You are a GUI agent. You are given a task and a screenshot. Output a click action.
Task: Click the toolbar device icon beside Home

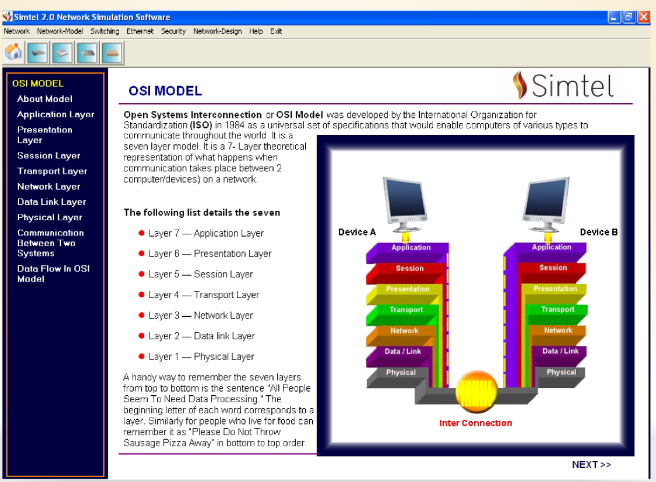(x=38, y=52)
